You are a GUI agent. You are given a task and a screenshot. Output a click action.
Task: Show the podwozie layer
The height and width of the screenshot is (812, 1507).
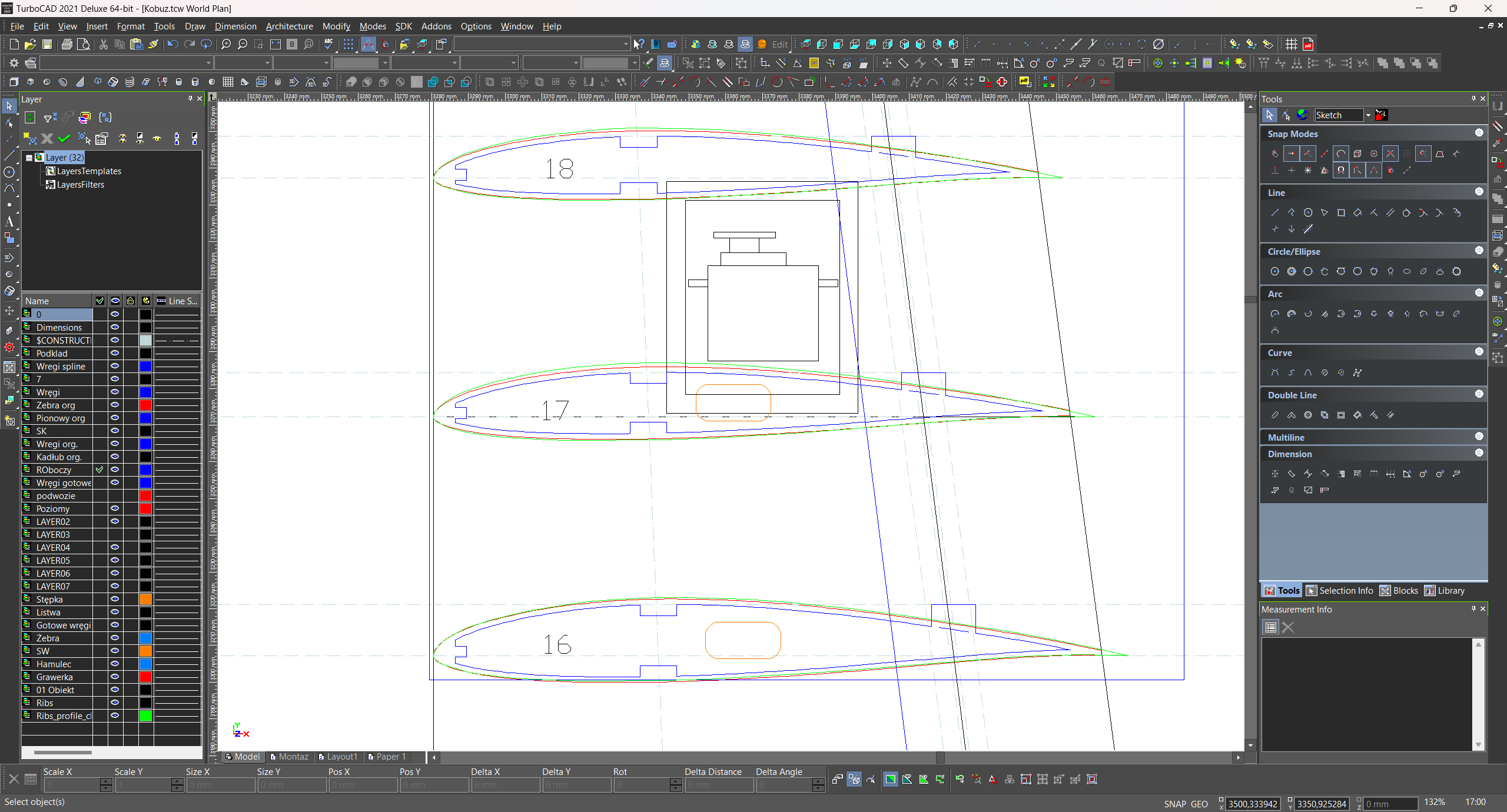(x=115, y=495)
